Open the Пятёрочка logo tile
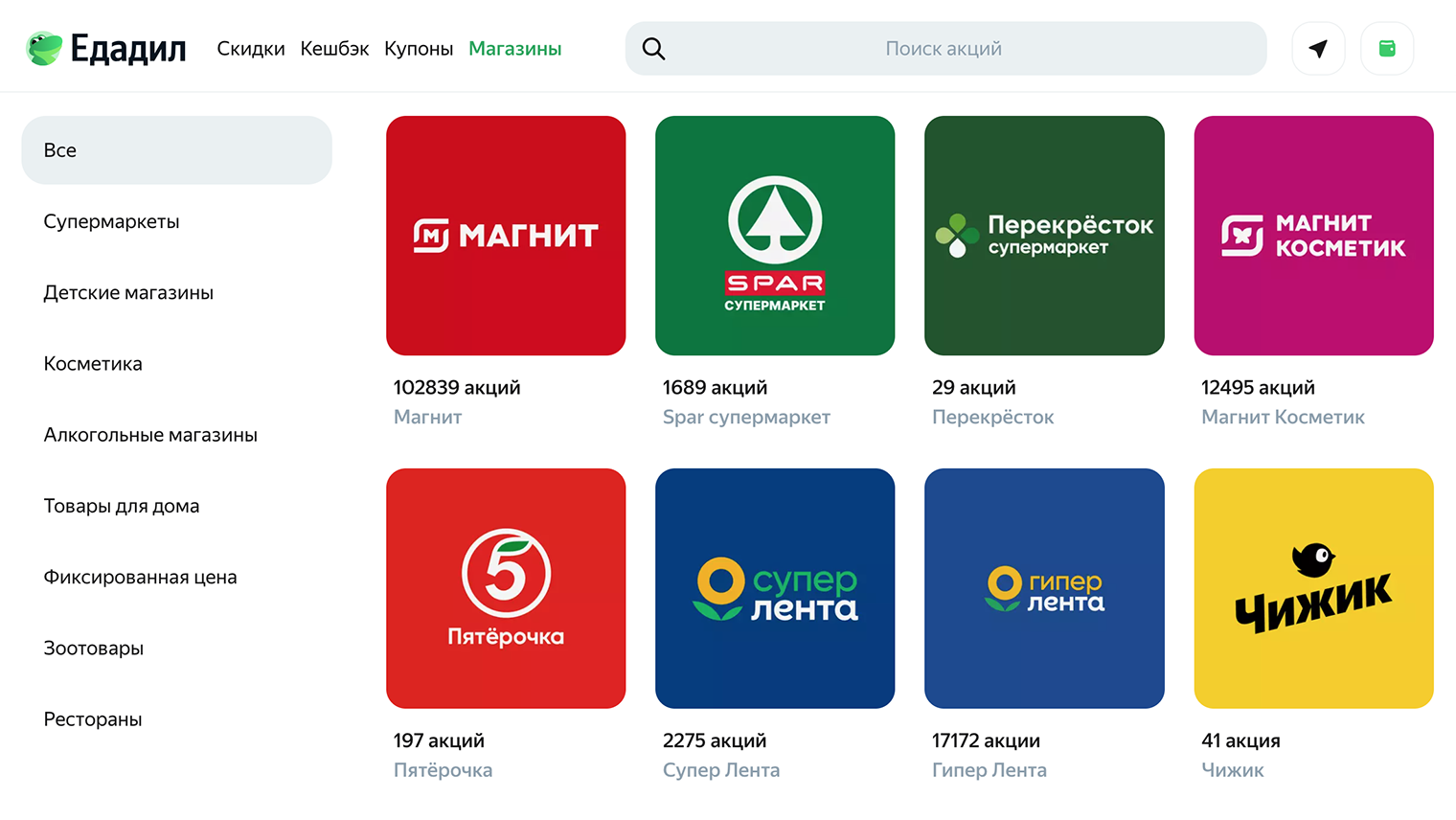The image size is (1456, 820). [506, 588]
